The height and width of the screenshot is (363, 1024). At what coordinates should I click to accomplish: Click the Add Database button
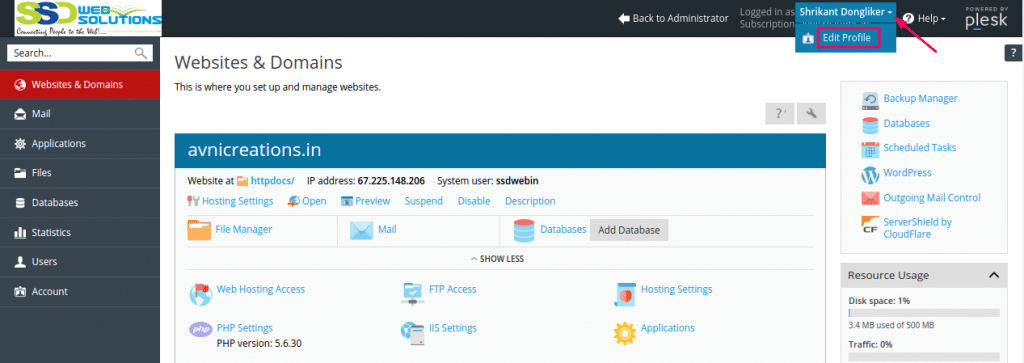pos(629,230)
